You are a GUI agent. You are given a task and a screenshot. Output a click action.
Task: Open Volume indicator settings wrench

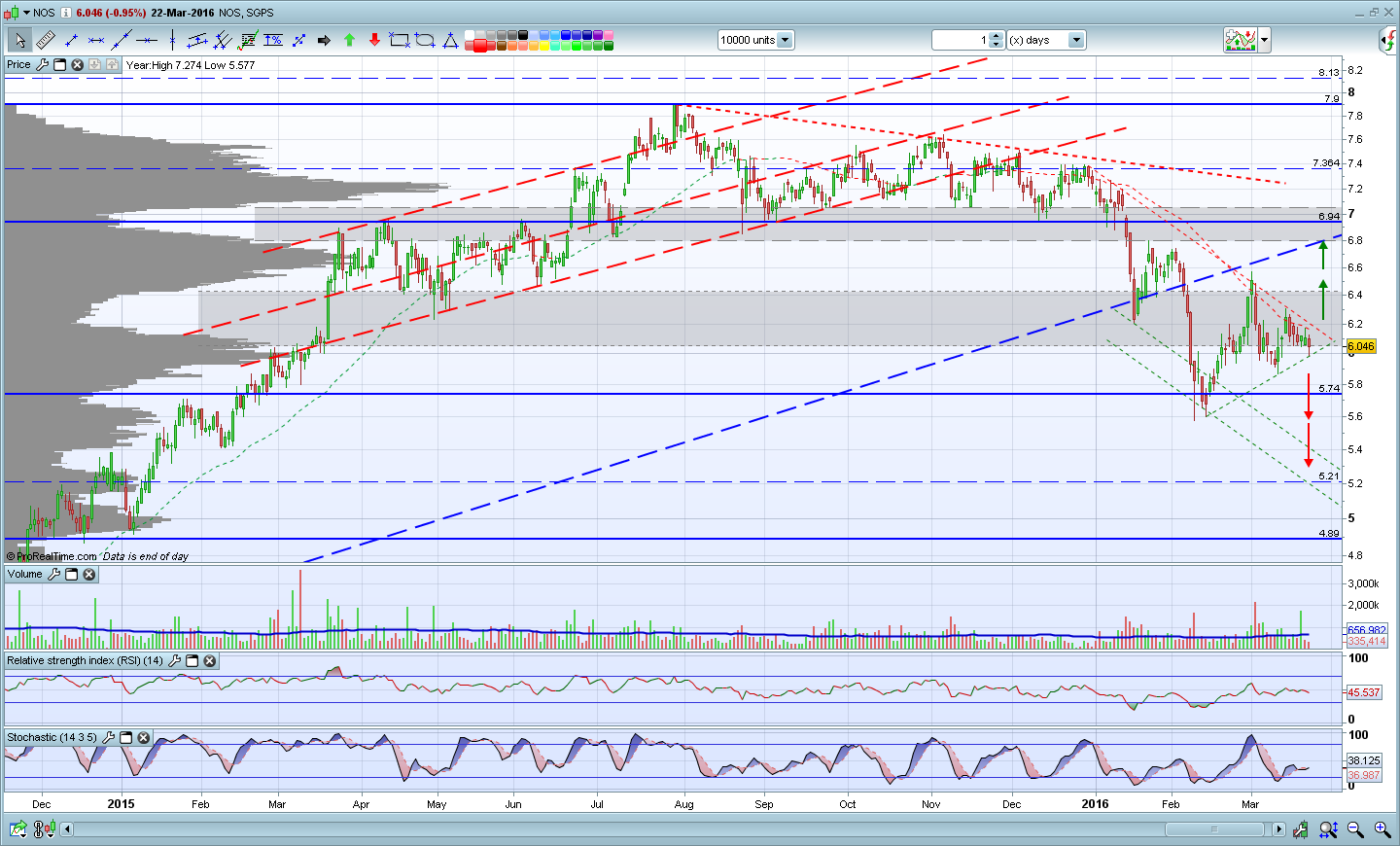coord(53,575)
